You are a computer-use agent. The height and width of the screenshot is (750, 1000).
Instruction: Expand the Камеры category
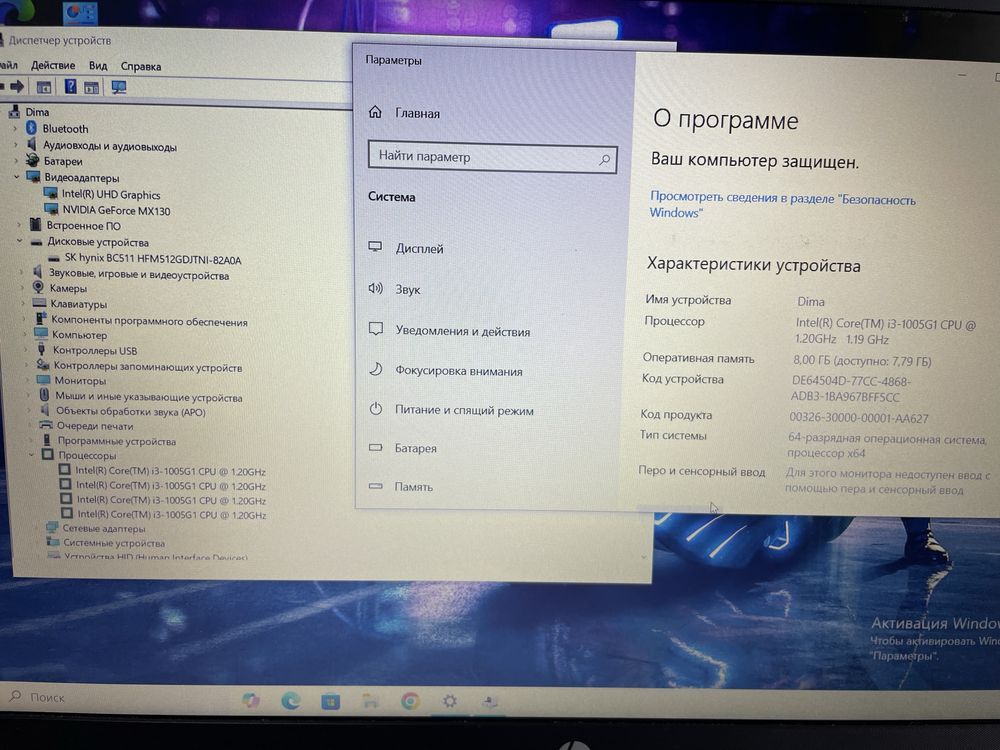22,288
